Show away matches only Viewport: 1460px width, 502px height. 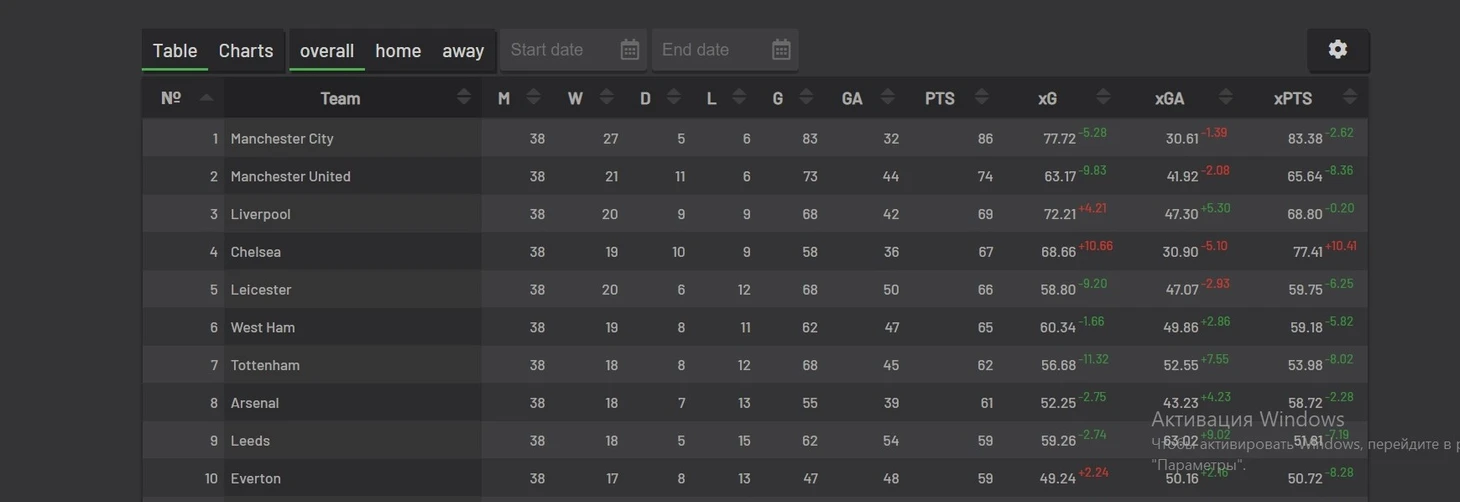click(x=463, y=51)
